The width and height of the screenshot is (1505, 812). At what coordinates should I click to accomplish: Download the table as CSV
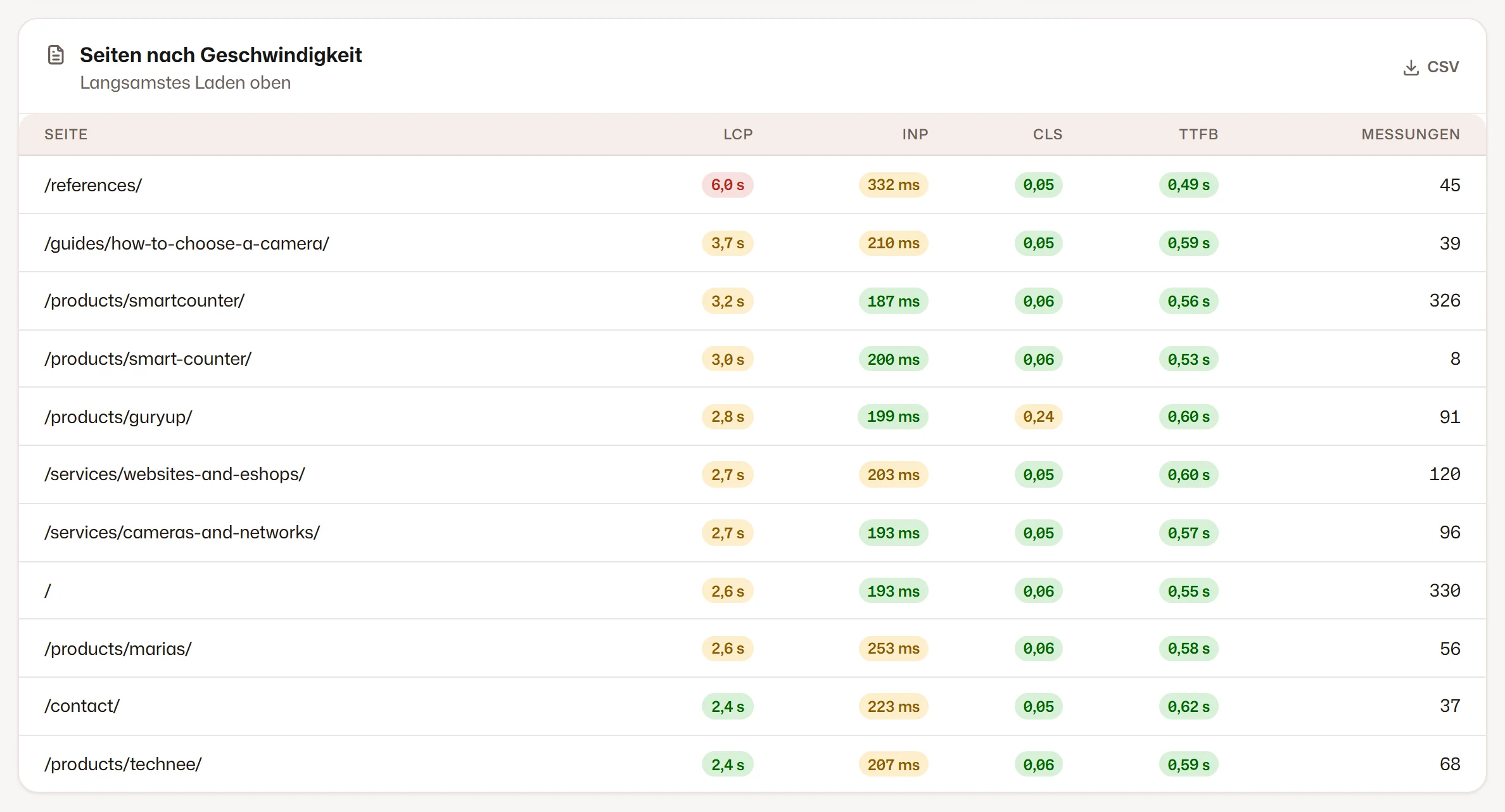tap(1431, 67)
